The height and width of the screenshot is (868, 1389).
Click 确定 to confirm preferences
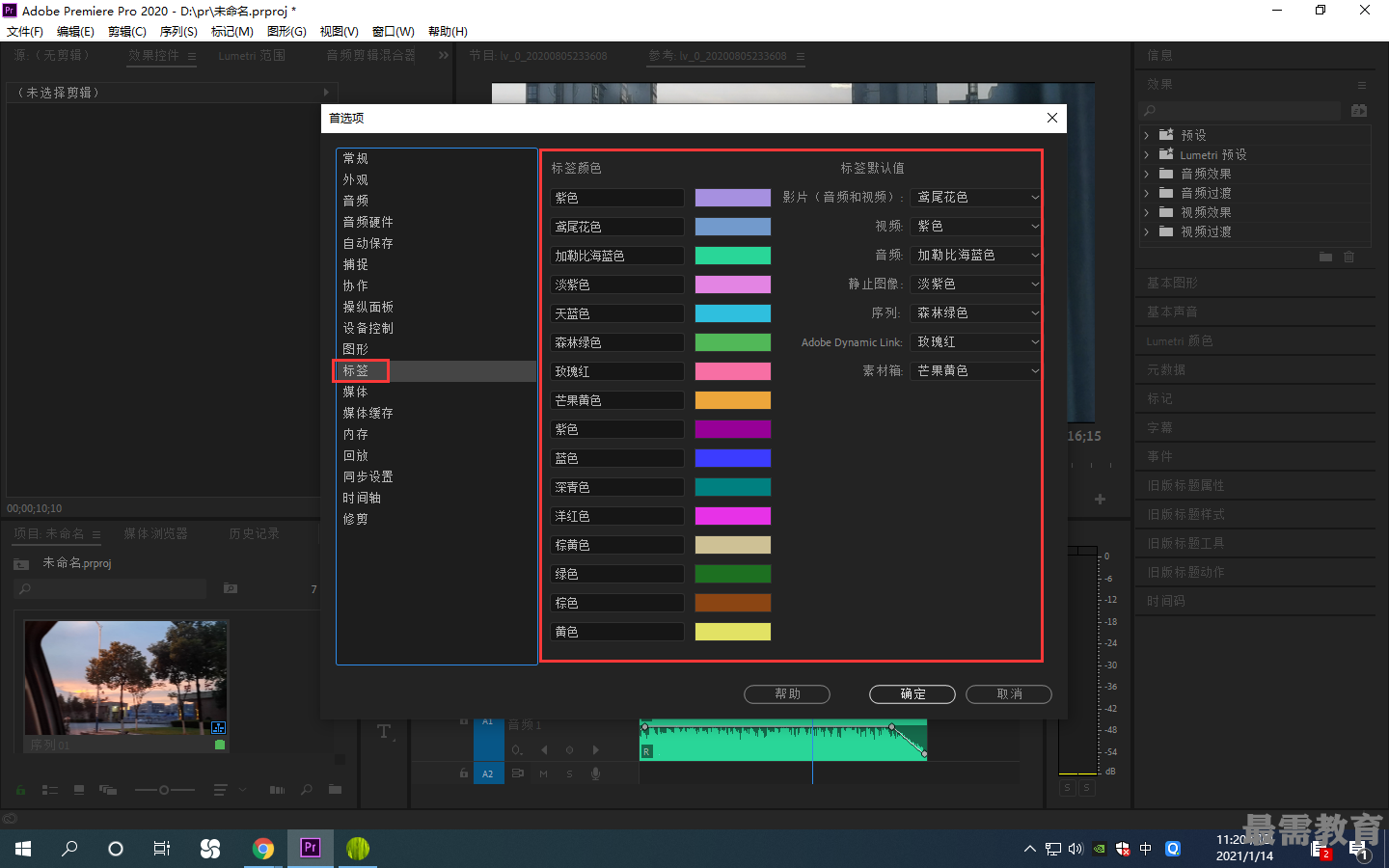(x=912, y=693)
